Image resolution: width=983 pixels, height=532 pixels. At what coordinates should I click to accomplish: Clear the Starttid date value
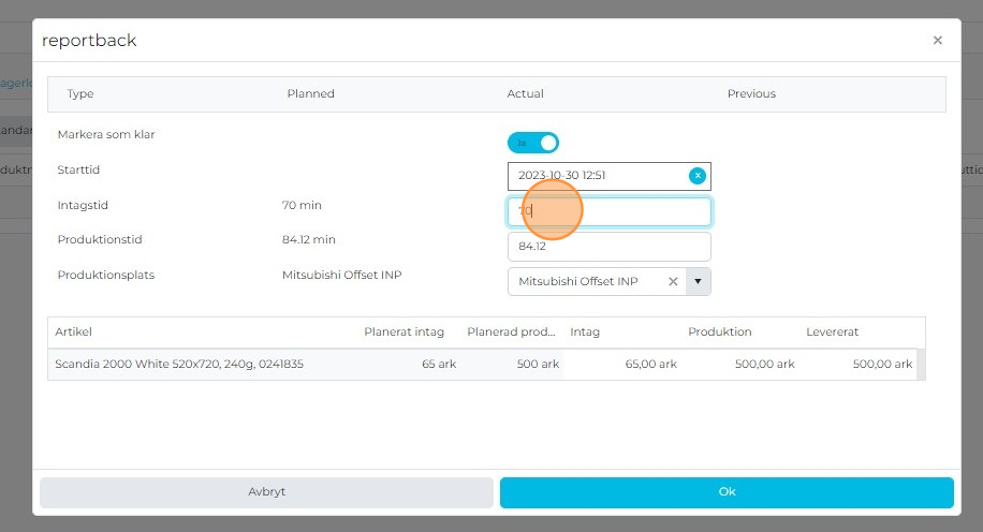tap(698, 176)
